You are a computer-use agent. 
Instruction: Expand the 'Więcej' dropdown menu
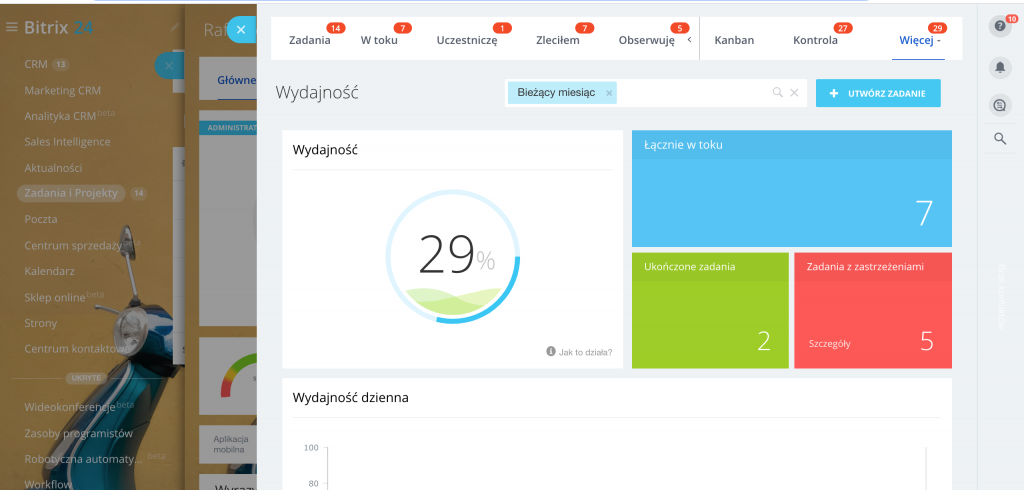click(x=920, y=41)
